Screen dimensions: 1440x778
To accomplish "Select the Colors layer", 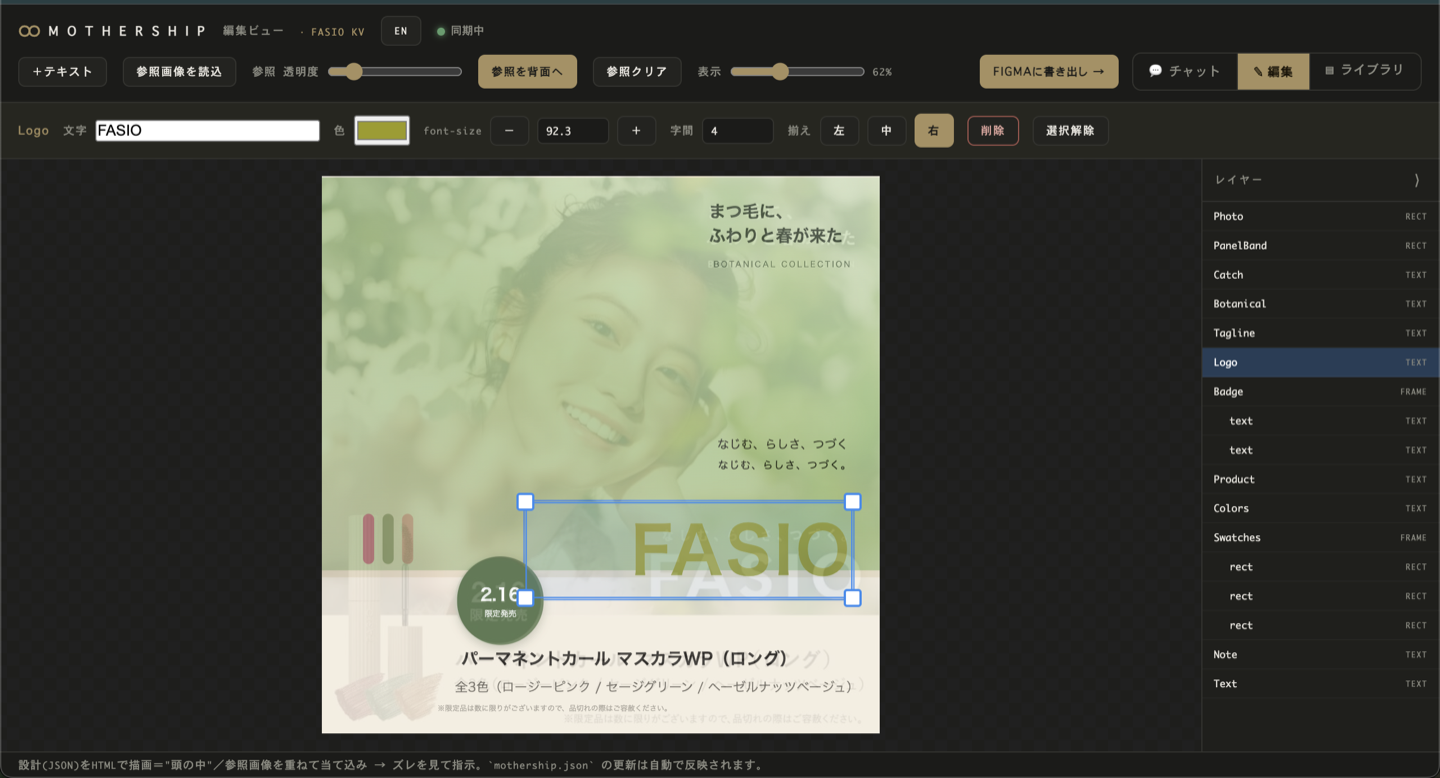I will point(1320,508).
